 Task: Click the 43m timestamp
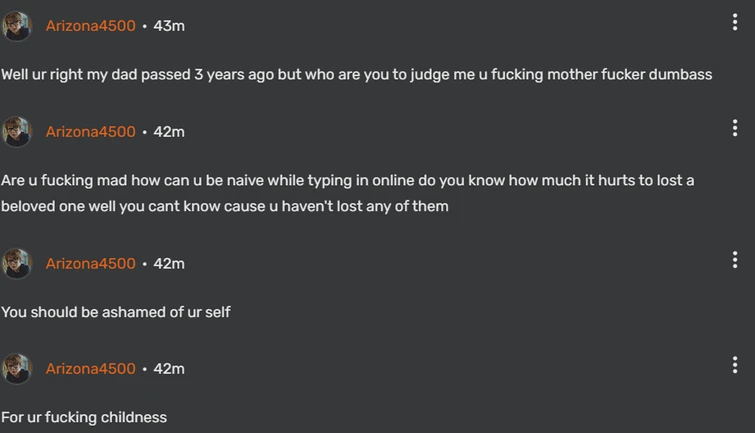click(169, 26)
